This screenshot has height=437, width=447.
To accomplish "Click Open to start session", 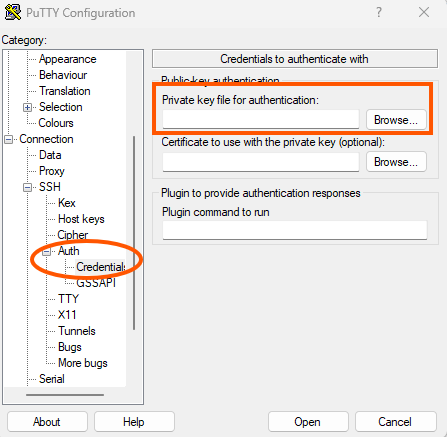I will 308,422.
